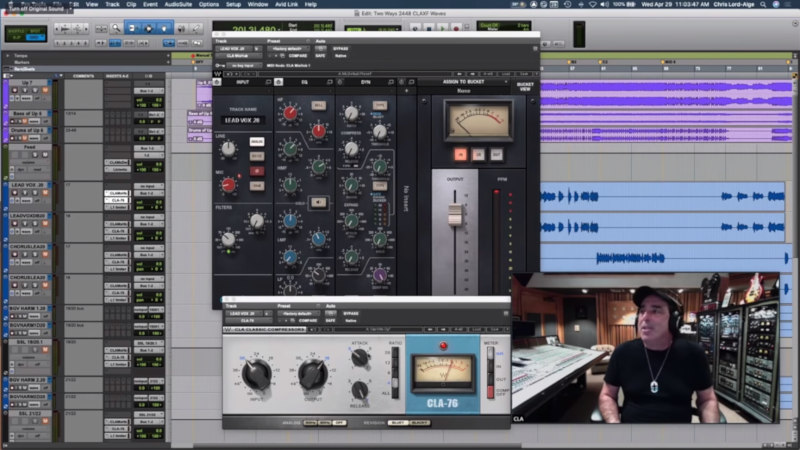800x450 pixels.
Task: Toggle BYPASS in CLA-76 plugin header
Action: tap(351, 314)
